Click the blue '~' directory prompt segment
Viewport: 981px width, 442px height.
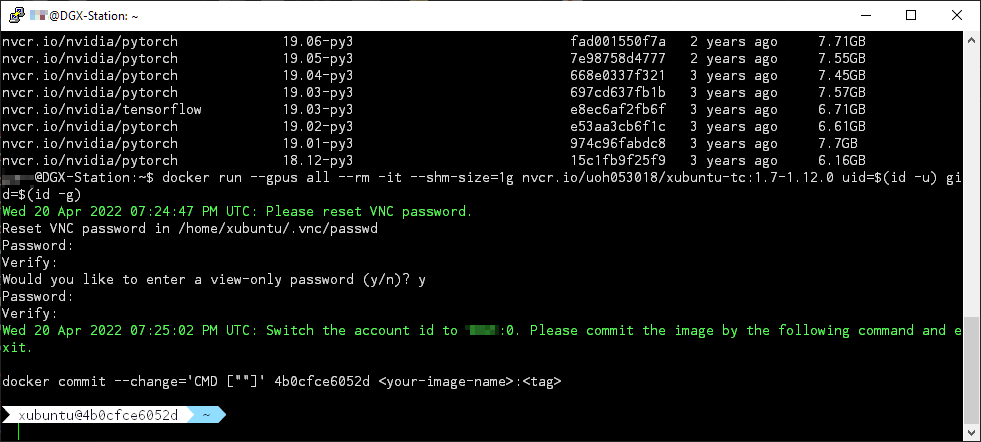click(x=207, y=415)
